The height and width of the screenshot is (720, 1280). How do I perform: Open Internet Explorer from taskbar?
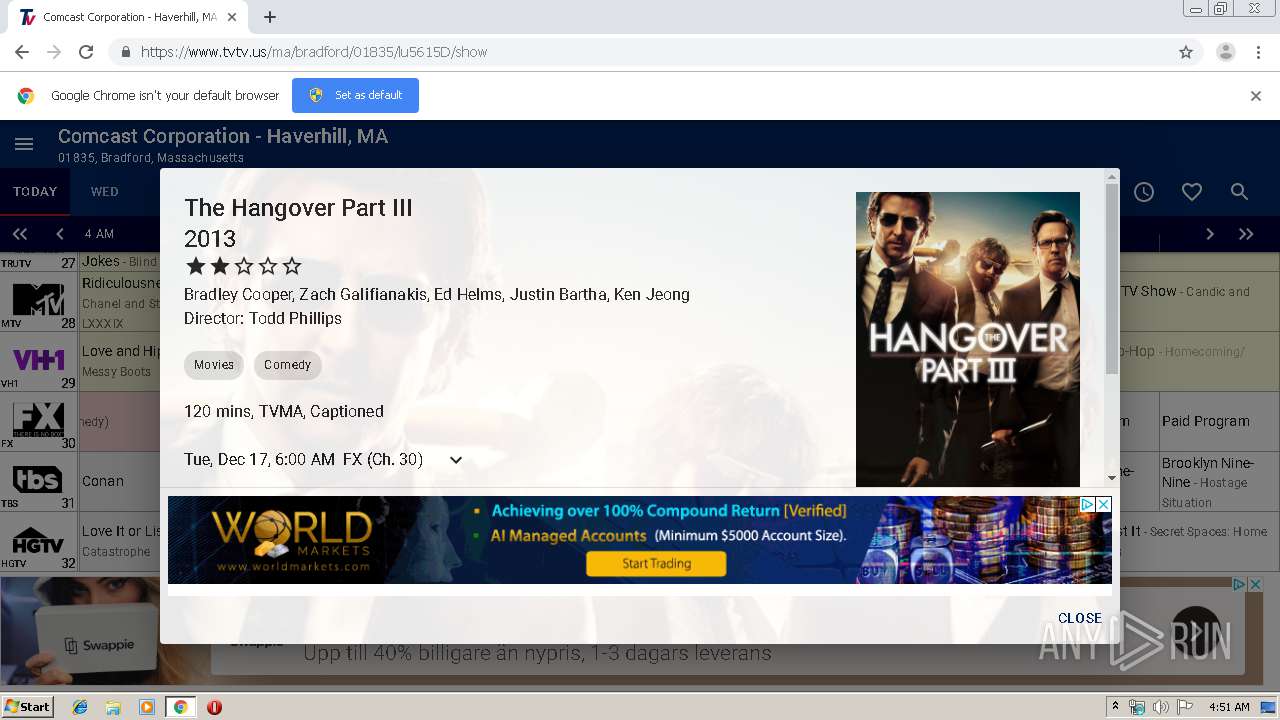80,707
